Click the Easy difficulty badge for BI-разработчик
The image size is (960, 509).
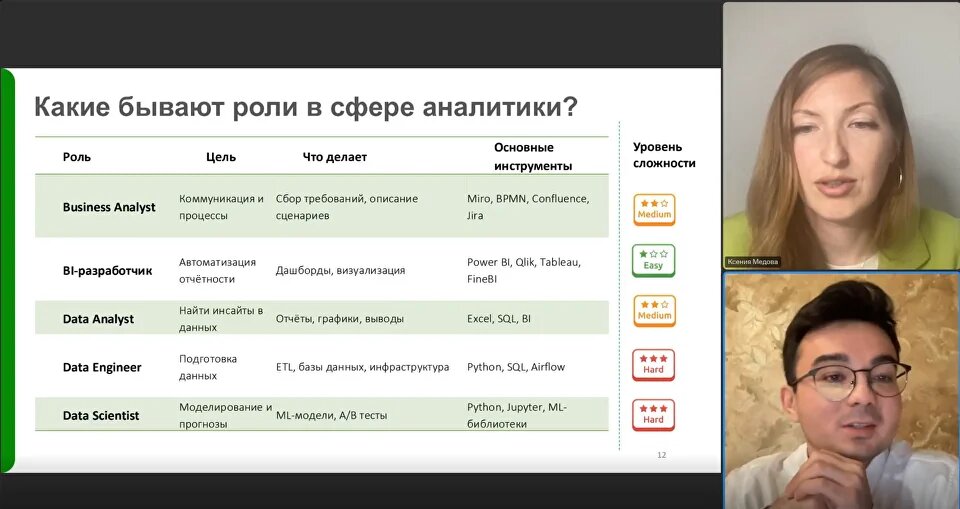click(x=653, y=261)
